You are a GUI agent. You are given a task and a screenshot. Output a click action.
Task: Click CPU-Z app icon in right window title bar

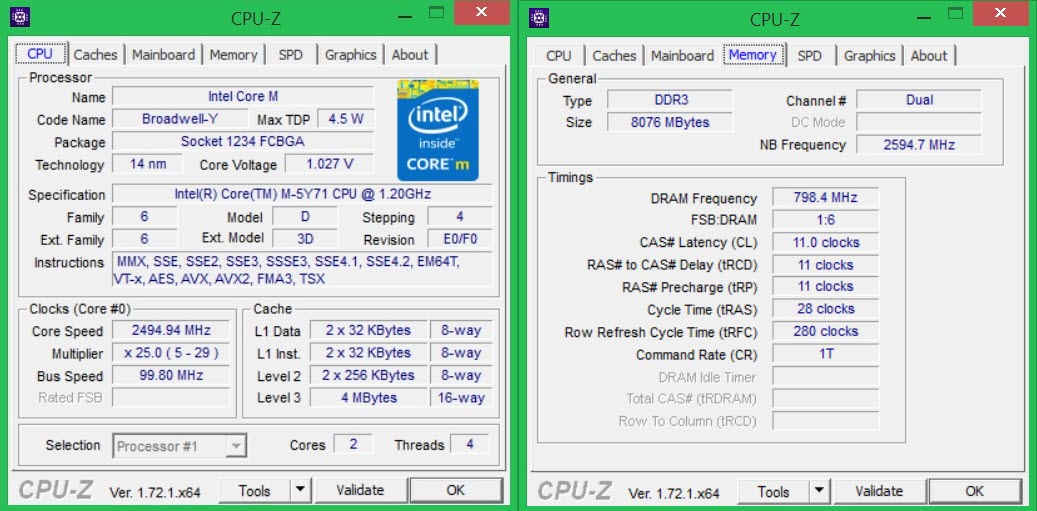(x=539, y=18)
